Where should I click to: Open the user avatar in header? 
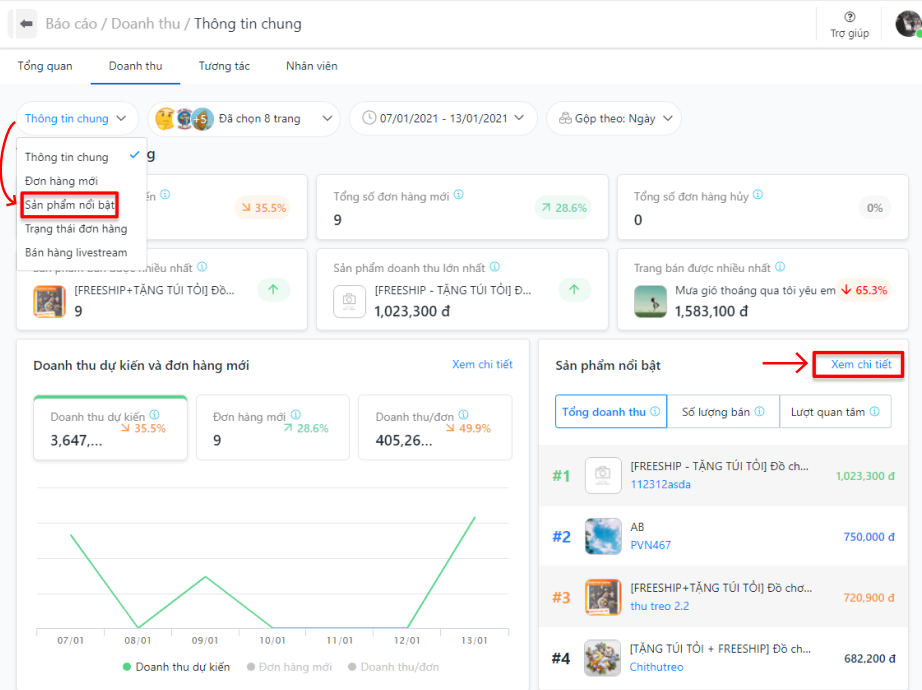pos(908,24)
